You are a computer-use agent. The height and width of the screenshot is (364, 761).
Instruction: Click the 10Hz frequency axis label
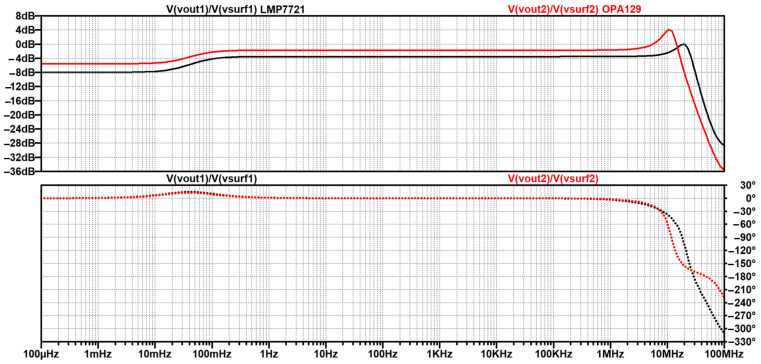326,353
